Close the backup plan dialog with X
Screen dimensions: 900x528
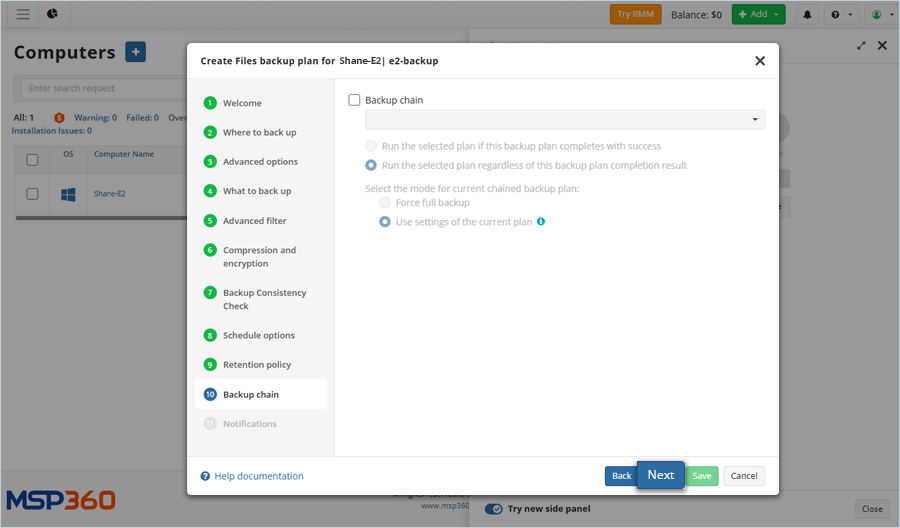(x=760, y=61)
